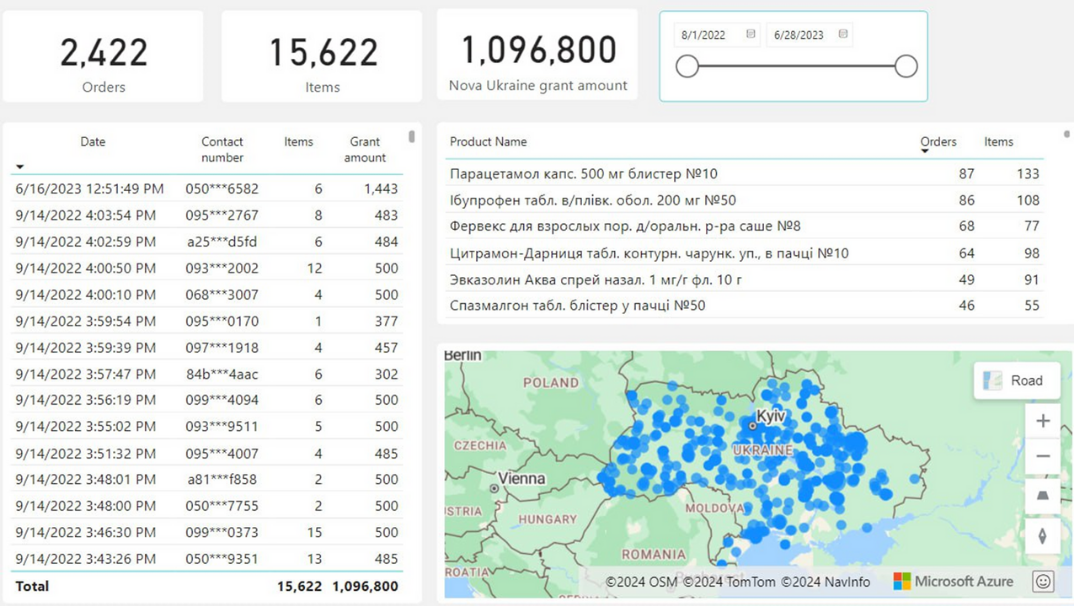Grab the left date slider handle
This screenshot has width=1076, height=608.
(x=687, y=67)
